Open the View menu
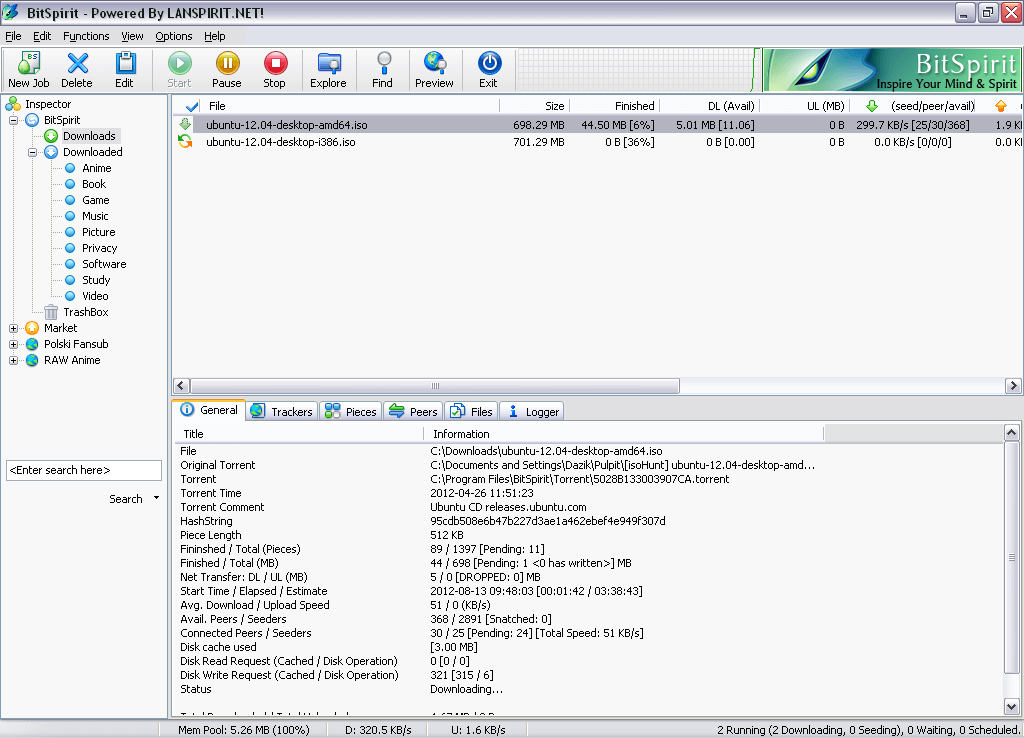1024x738 pixels. (x=132, y=36)
